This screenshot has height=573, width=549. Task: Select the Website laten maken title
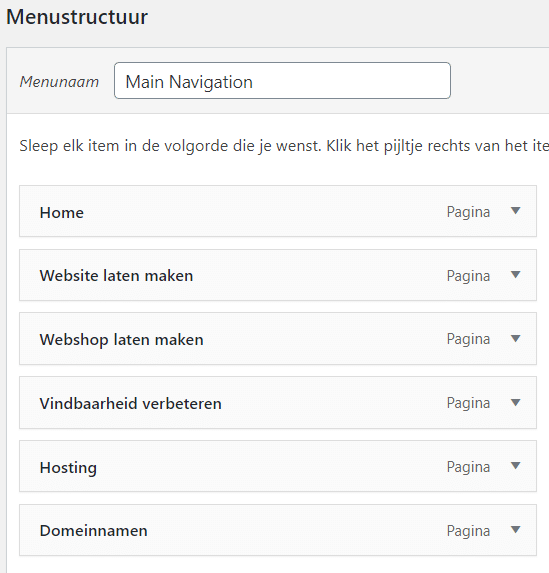pyautogui.click(x=116, y=276)
